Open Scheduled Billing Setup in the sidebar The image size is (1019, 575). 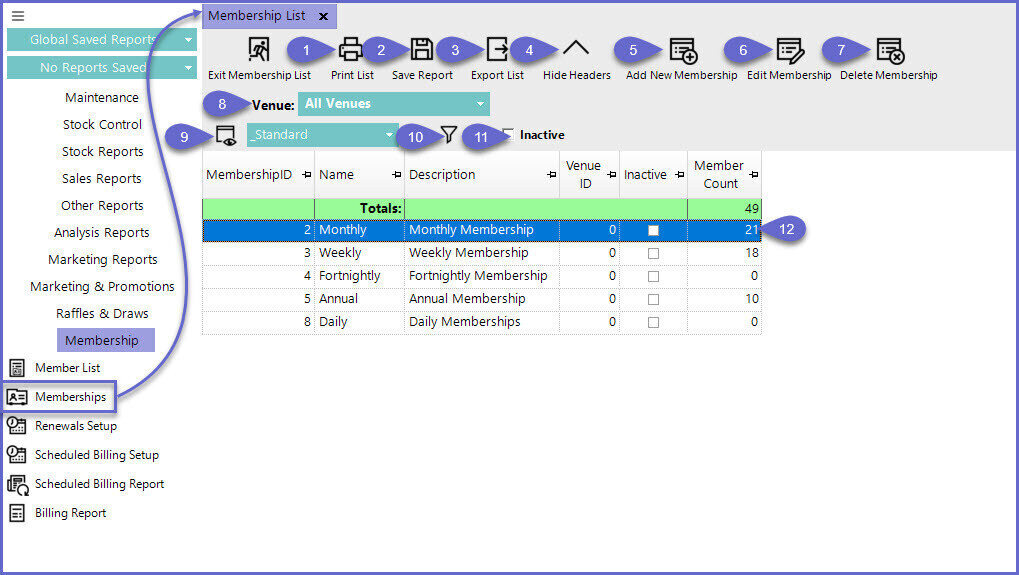(96, 455)
